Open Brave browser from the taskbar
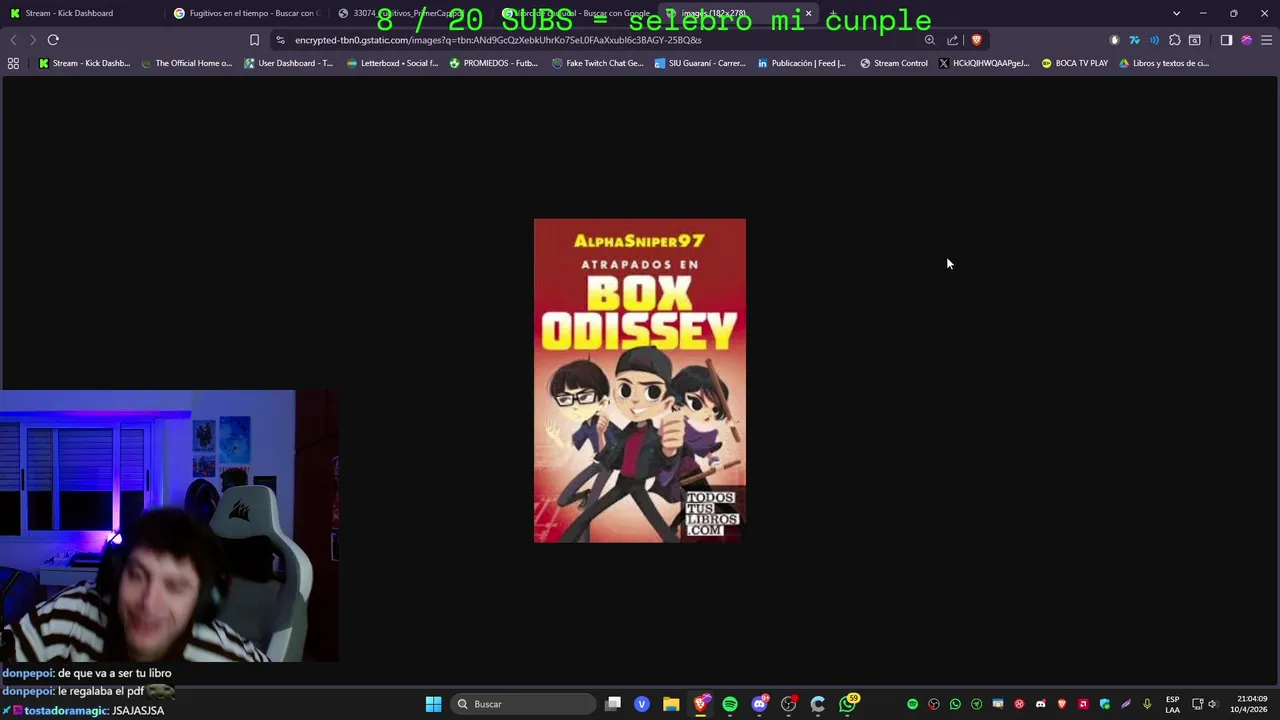 pyautogui.click(x=701, y=704)
